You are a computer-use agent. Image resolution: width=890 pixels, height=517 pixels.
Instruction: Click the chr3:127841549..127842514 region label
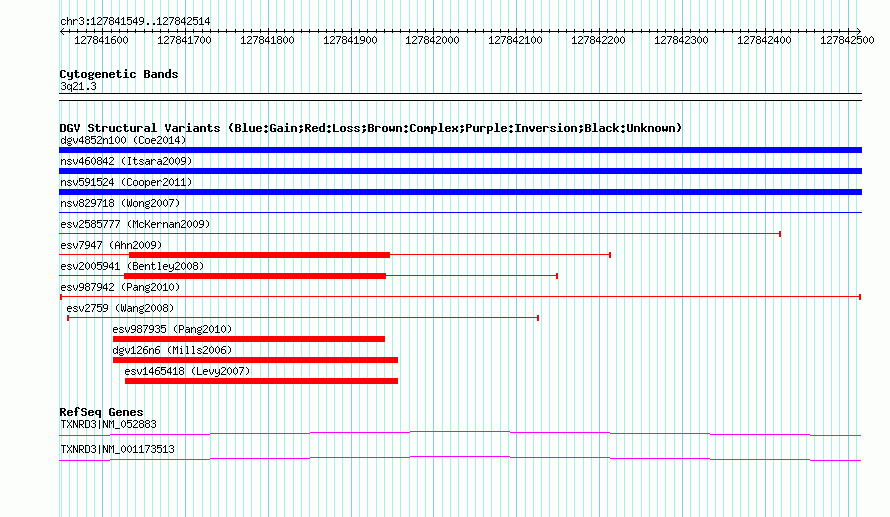coord(135,21)
